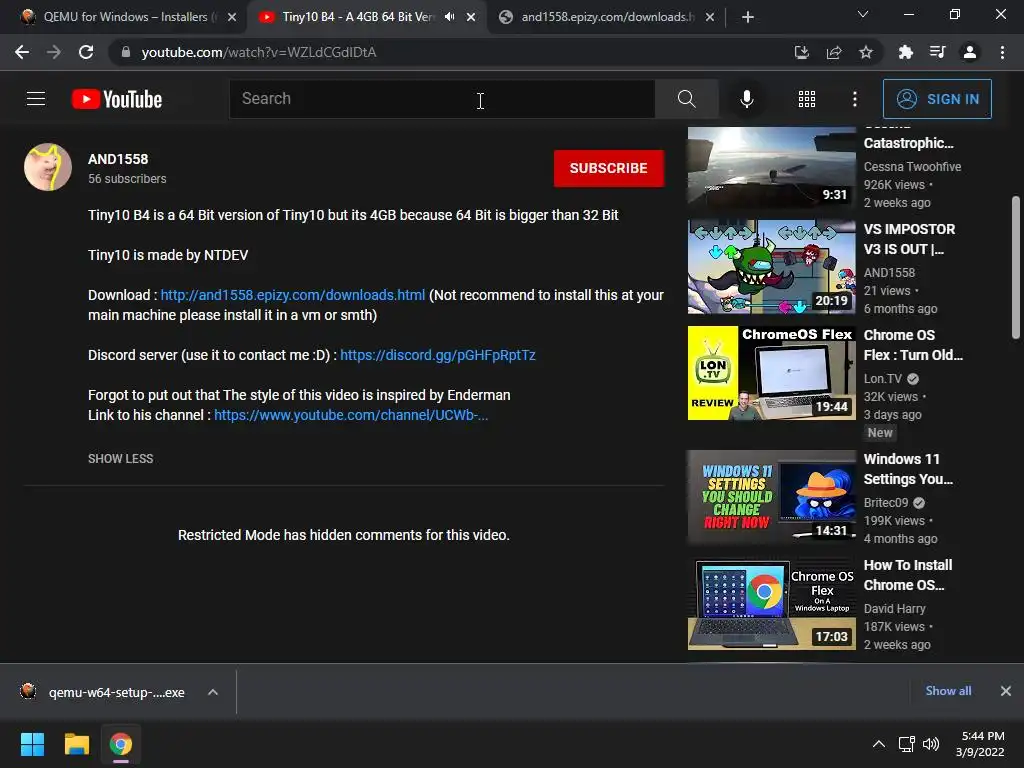Reload the current page
The height and width of the screenshot is (768, 1024).
pos(86,52)
